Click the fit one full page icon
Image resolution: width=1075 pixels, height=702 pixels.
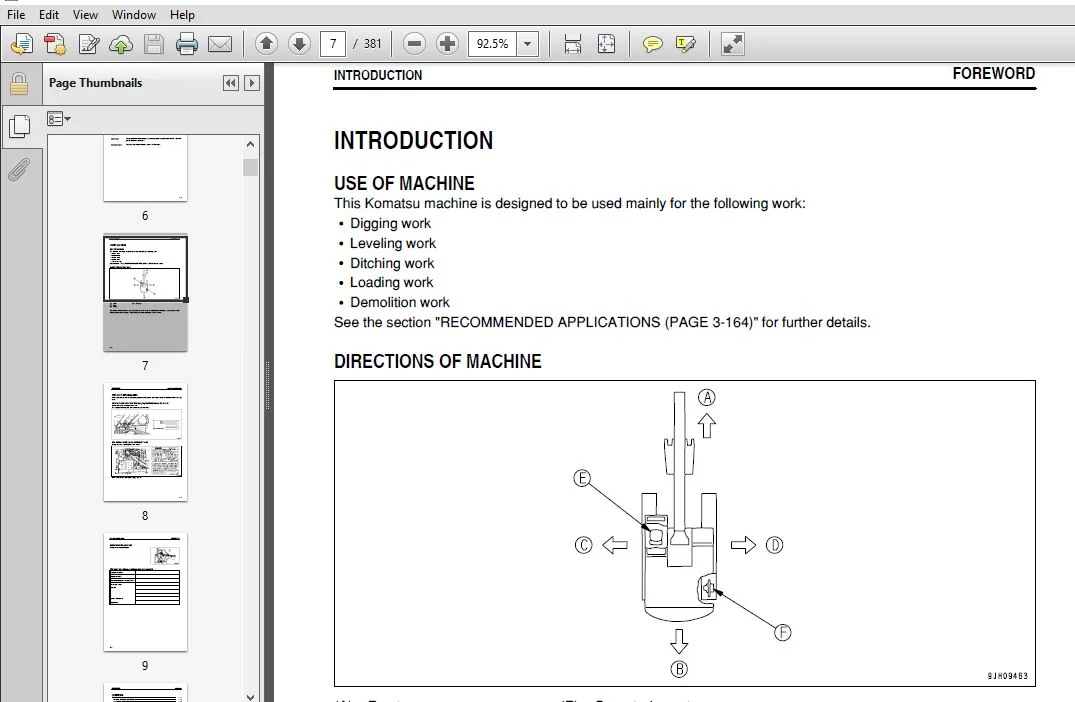tap(606, 44)
